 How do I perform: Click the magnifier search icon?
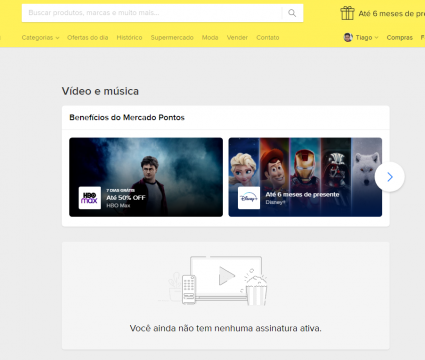click(292, 13)
